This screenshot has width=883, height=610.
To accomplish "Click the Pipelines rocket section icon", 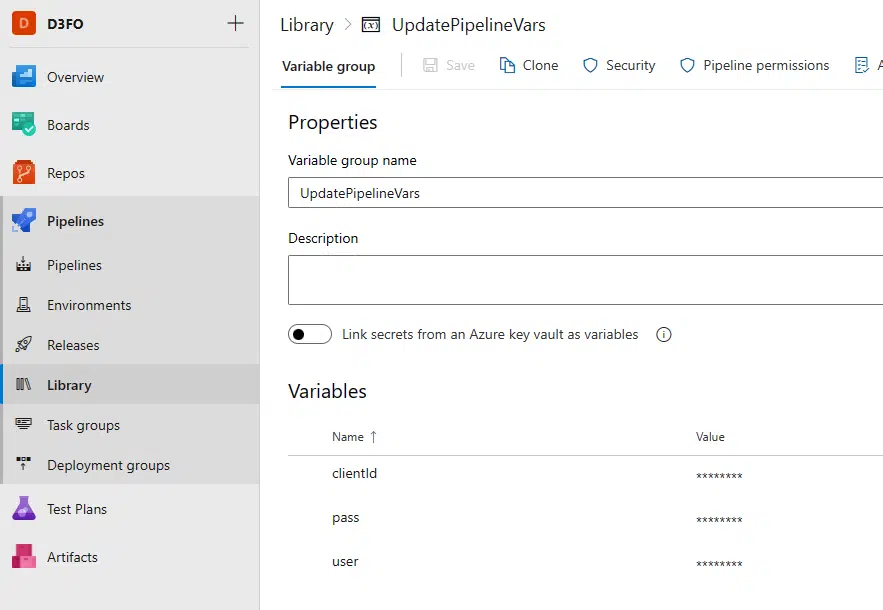I will coord(24,221).
